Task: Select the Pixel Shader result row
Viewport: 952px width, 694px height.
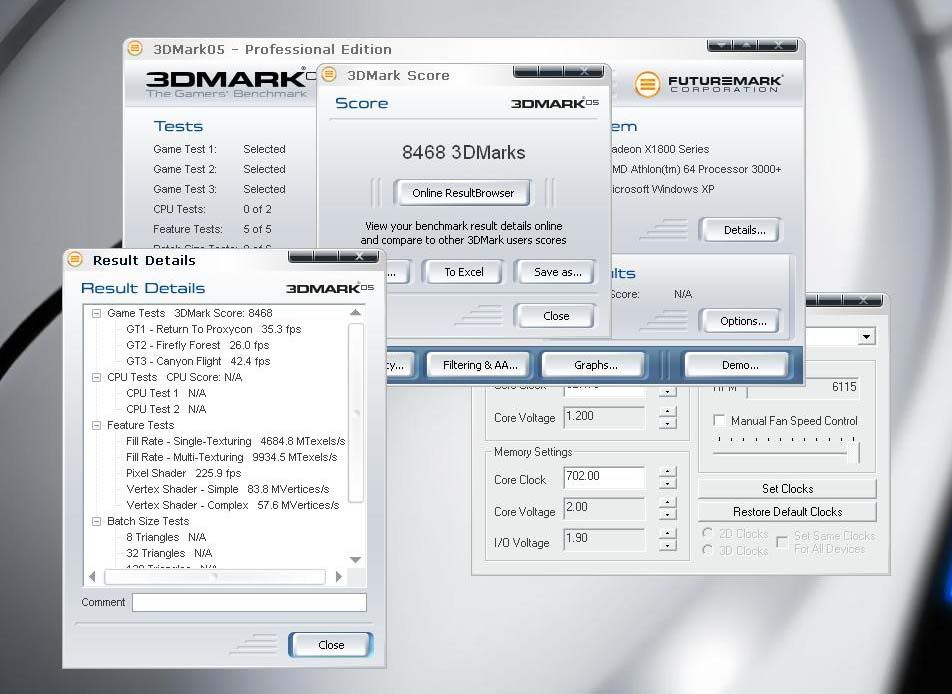Action: pyautogui.click(x=183, y=473)
